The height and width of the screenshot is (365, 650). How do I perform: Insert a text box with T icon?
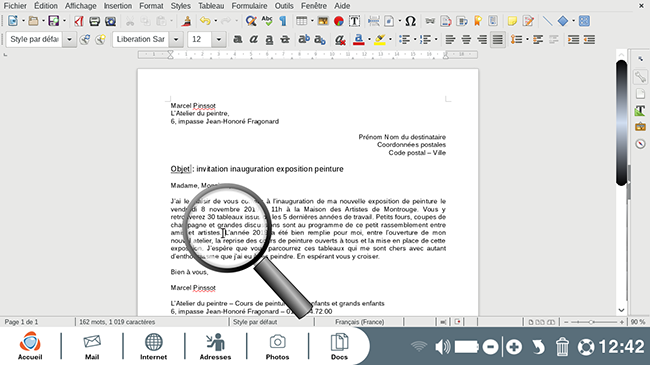(x=354, y=21)
